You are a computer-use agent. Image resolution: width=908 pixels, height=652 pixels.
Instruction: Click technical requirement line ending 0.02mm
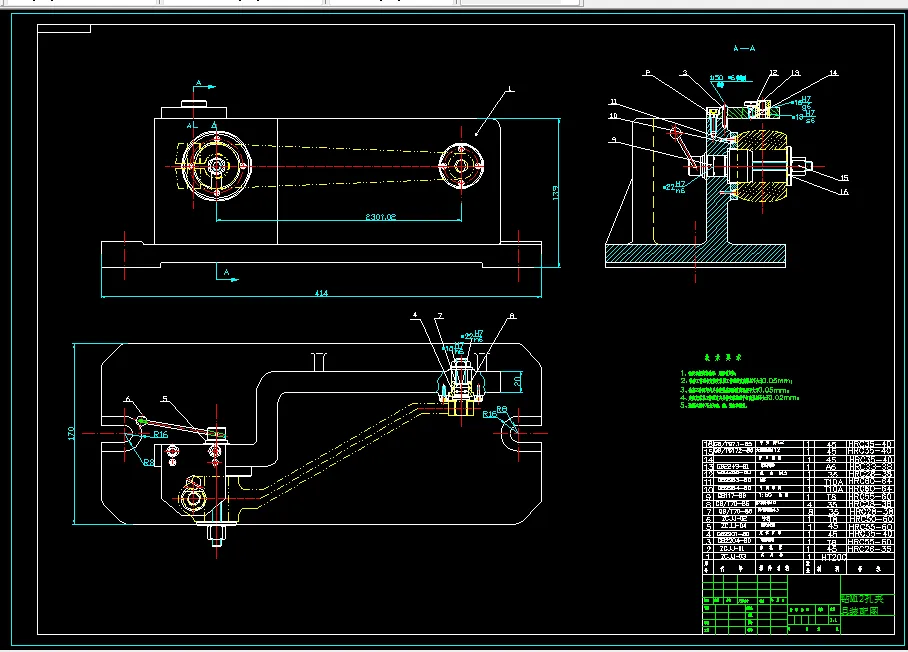(741, 398)
